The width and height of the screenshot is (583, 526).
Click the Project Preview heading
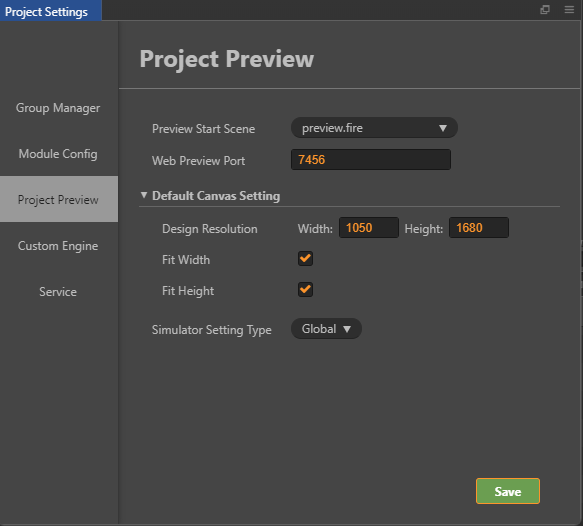(227, 59)
